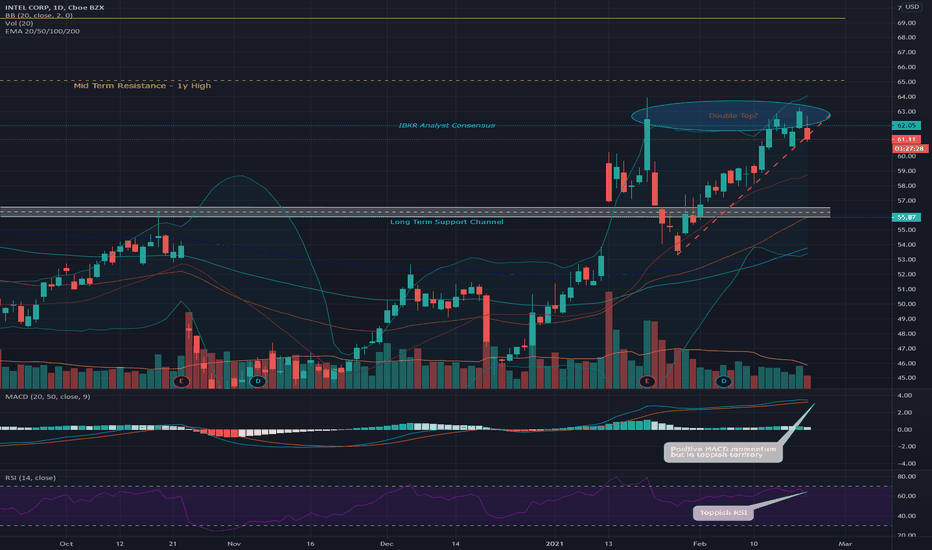932x550 pixels.
Task: Select the RSI (14, close) legend
Action: [x=30, y=477]
